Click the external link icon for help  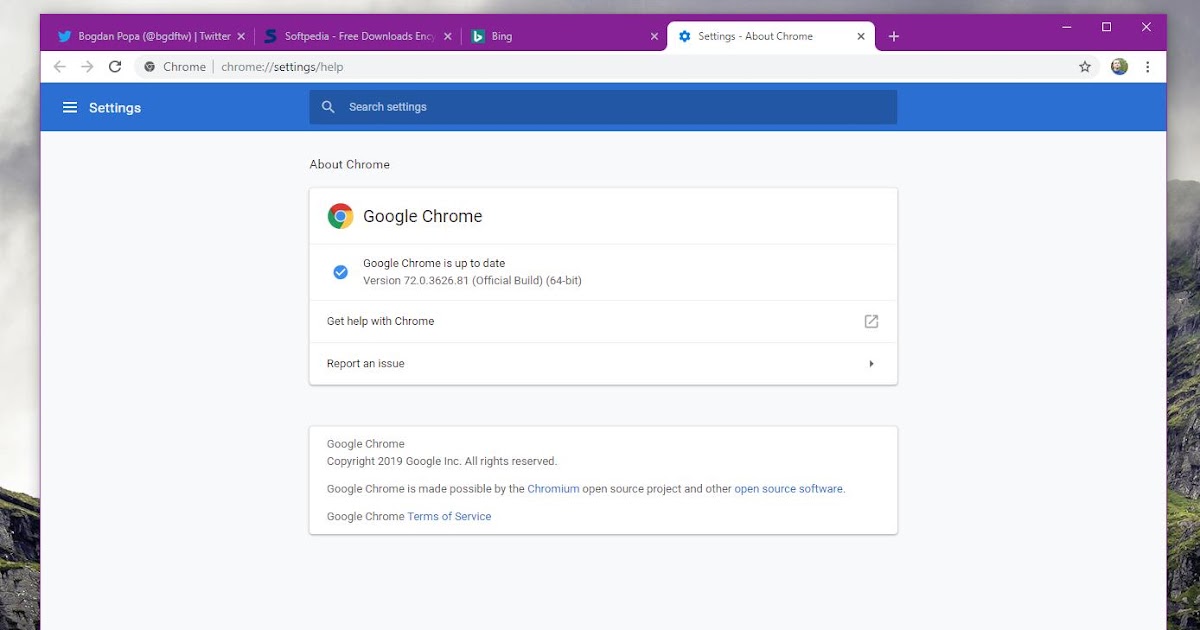(x=871, y=321)
